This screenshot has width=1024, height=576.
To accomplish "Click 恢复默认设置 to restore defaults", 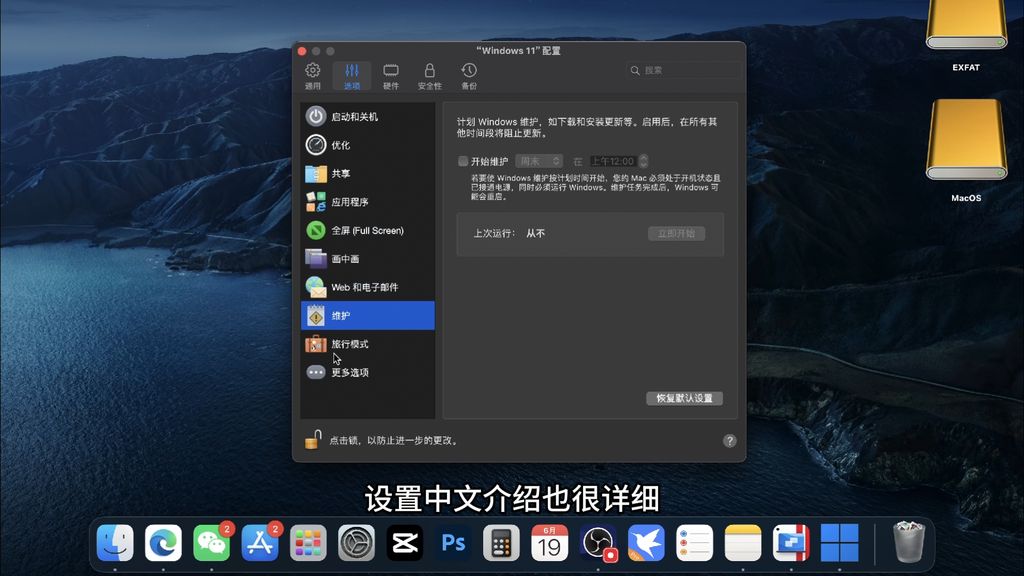I will pos(684,398).
